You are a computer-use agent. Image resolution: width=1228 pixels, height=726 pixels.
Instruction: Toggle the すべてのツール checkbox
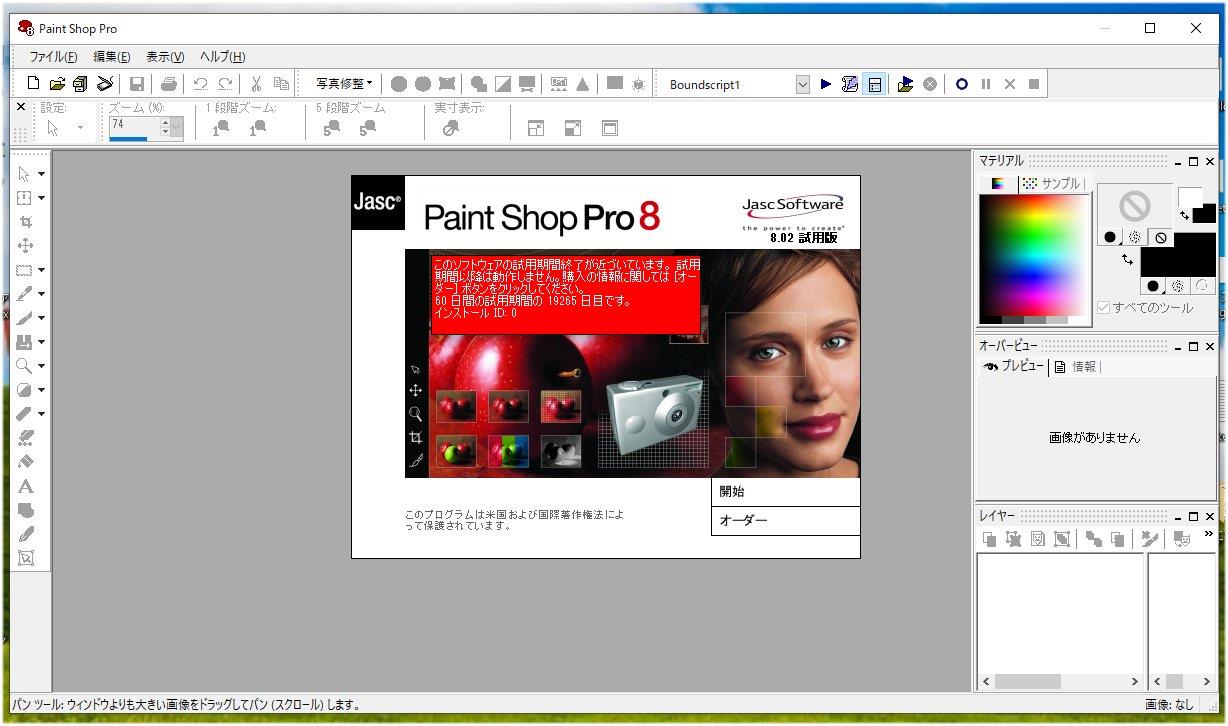pos(1103,307)
